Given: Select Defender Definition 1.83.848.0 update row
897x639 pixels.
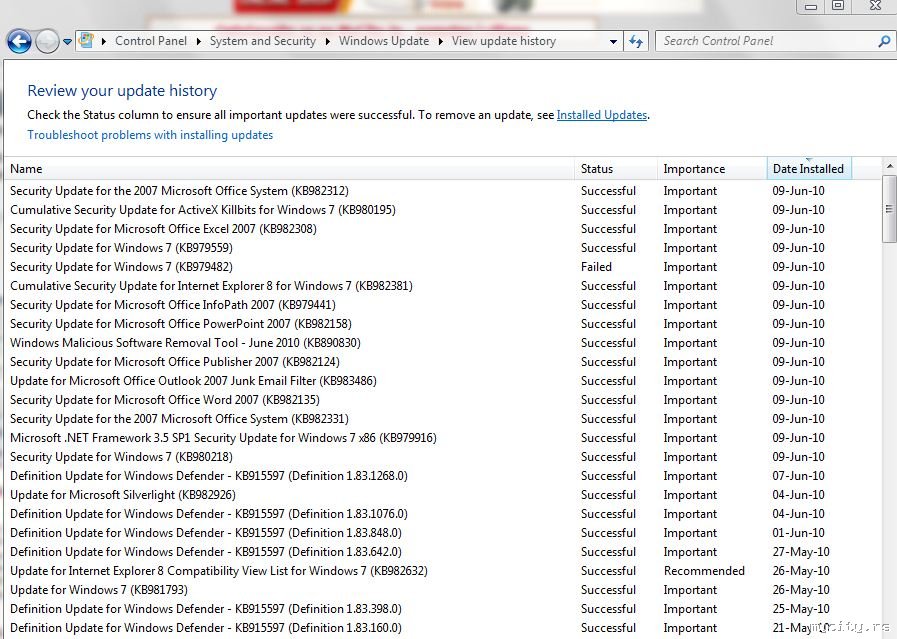Looking at the screenshot, I should 443,533.
